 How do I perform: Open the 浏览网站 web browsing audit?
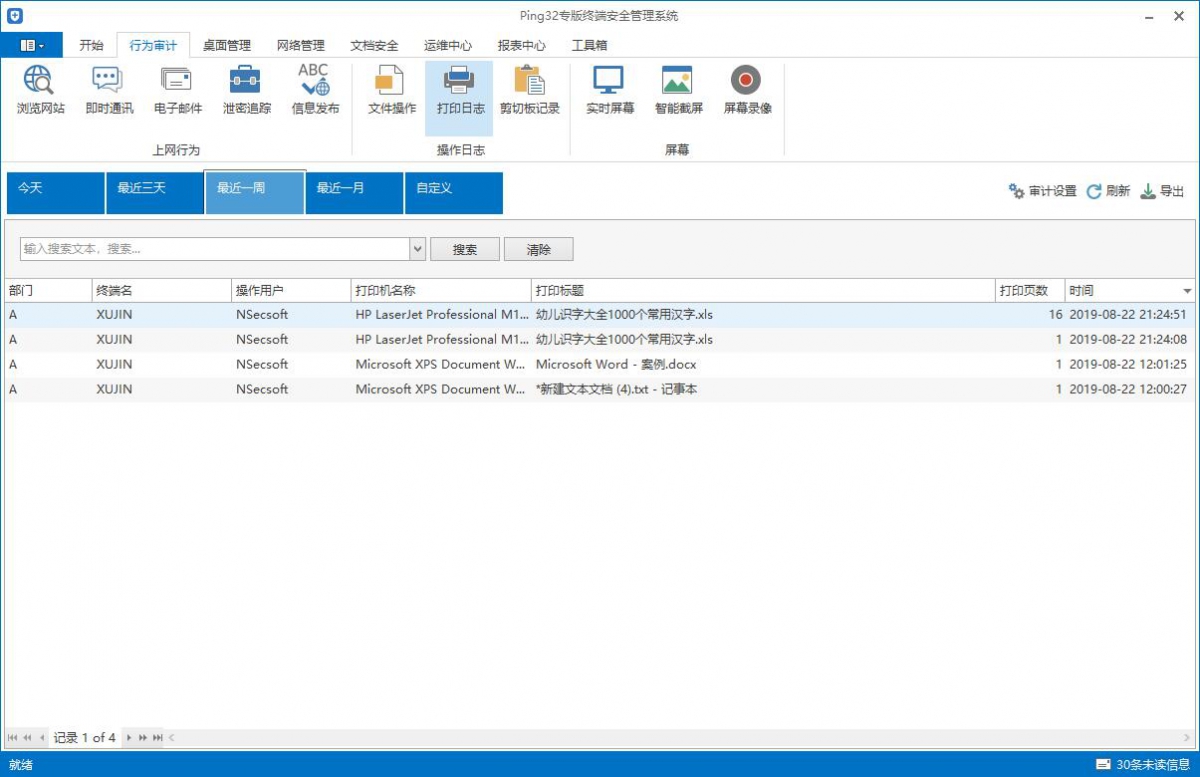(x=40, y=90)
